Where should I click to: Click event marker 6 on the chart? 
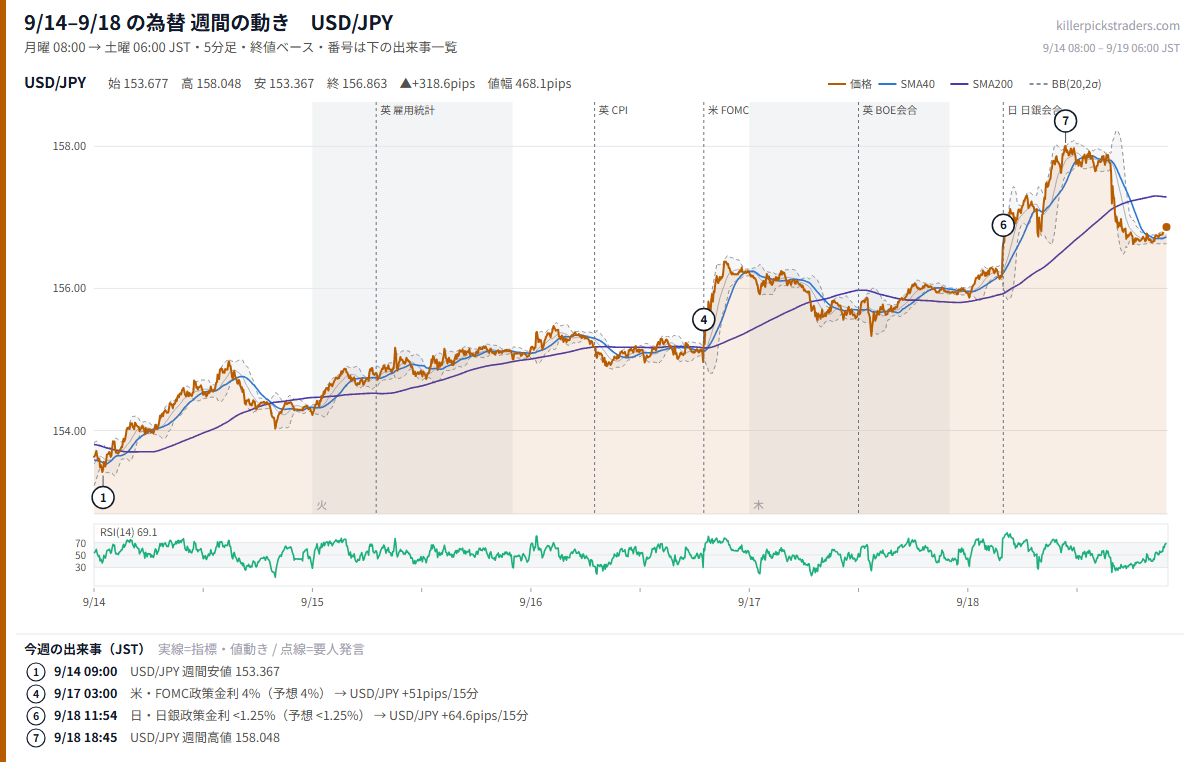[x=1003, y=225]
